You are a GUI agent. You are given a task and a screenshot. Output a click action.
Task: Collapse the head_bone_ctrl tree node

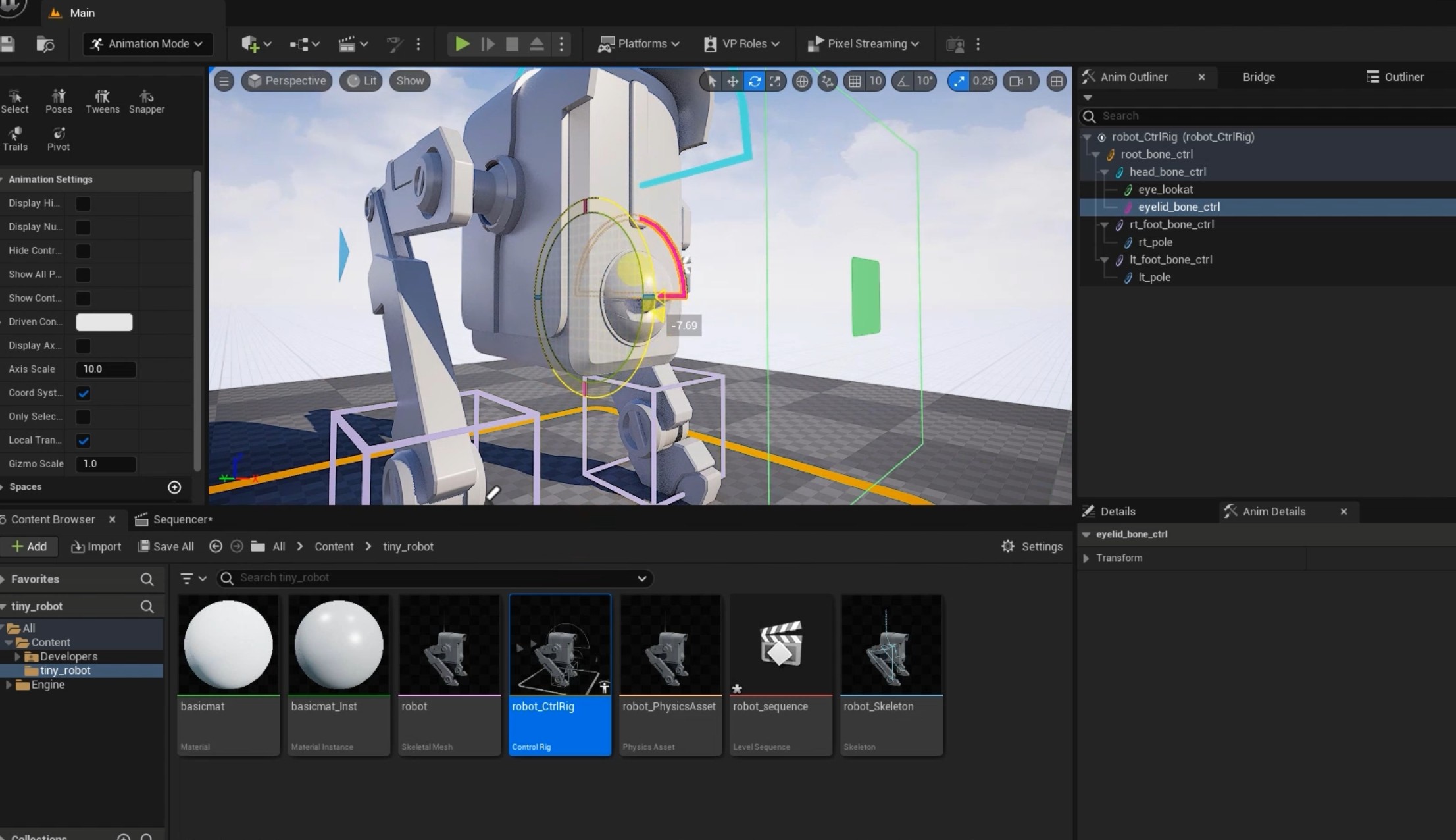tap(1105, 172)
